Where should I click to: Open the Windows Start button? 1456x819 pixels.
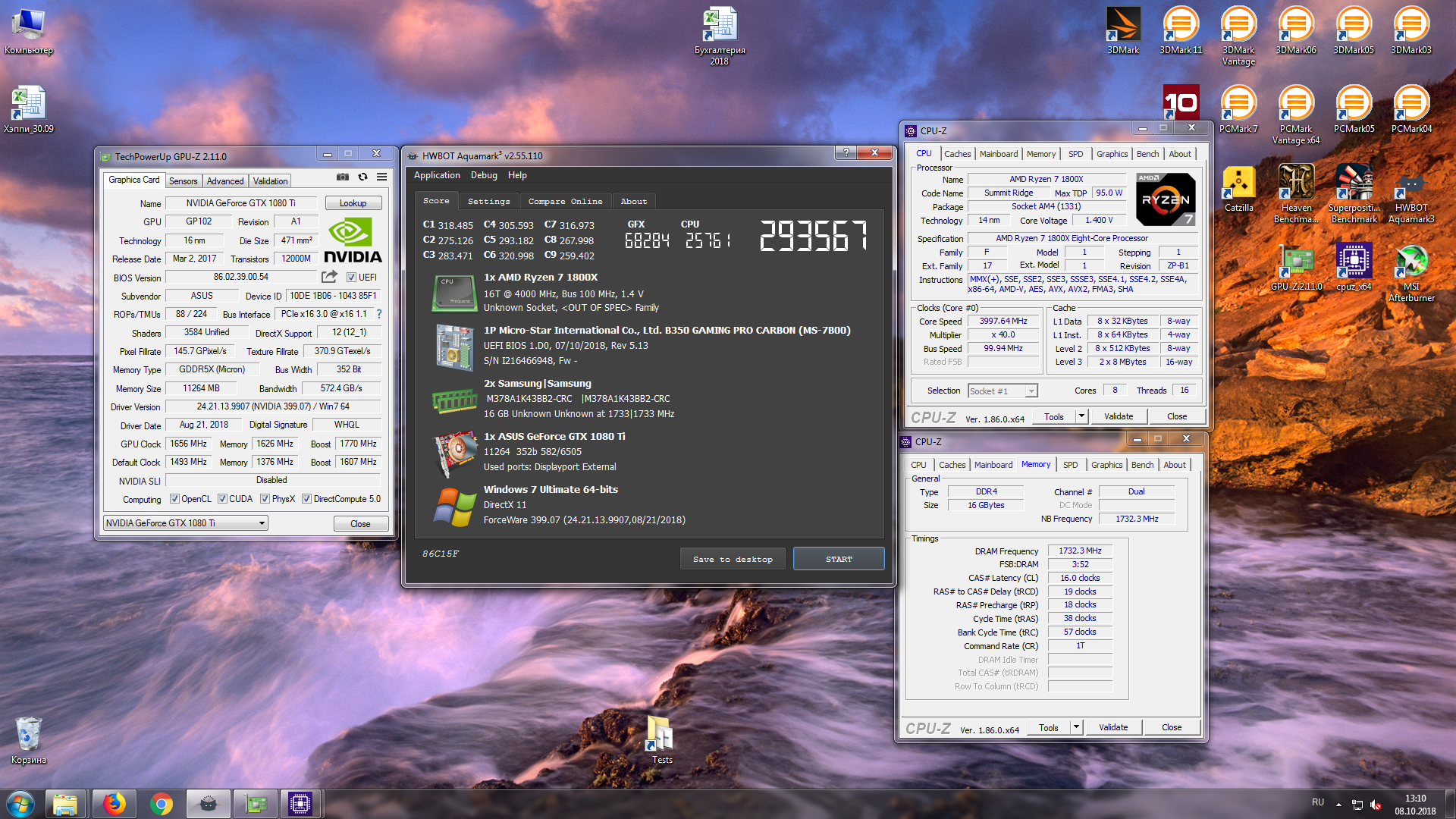(x=20, y=804)
